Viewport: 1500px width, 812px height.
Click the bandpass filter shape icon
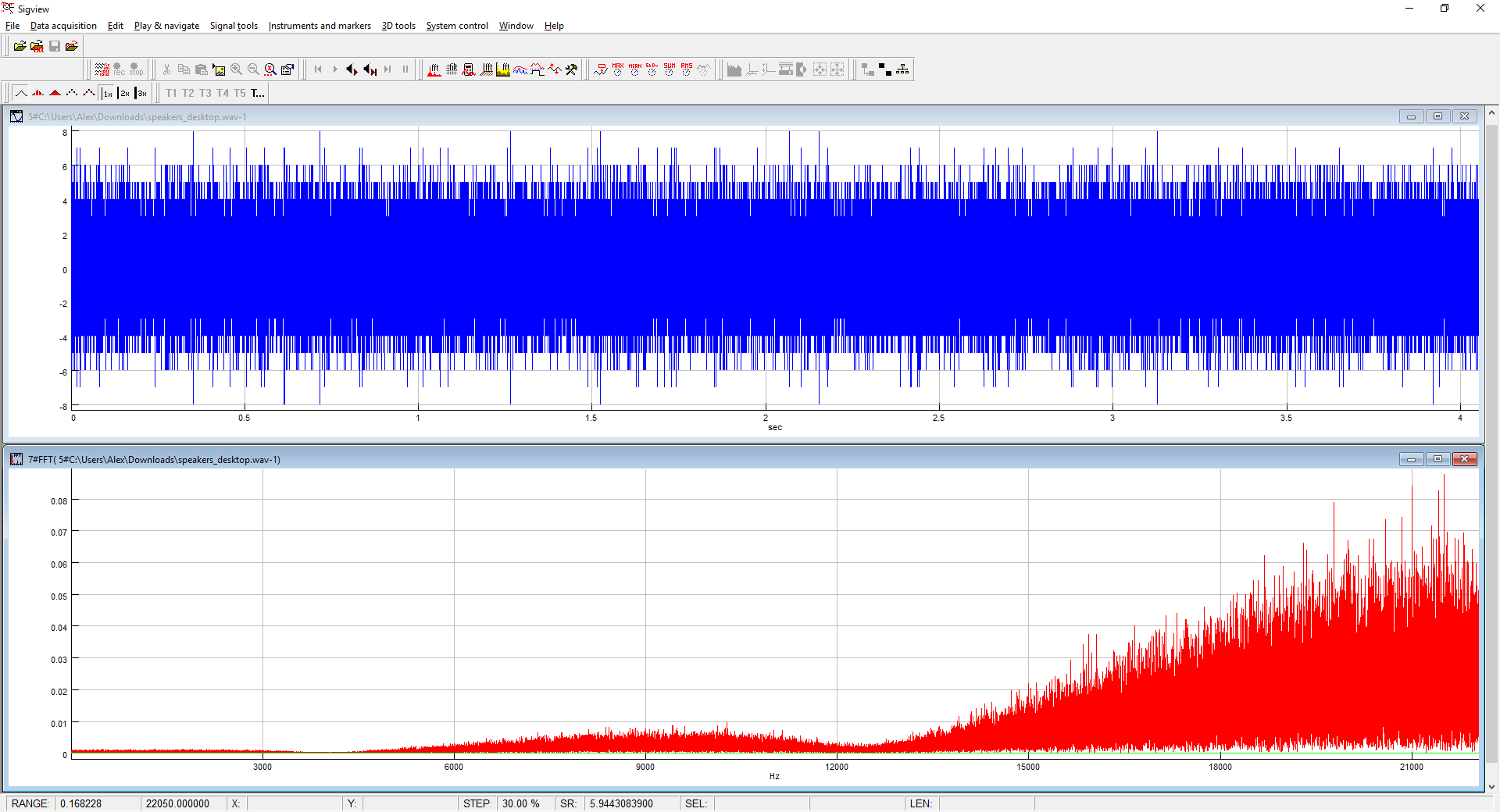537,69
